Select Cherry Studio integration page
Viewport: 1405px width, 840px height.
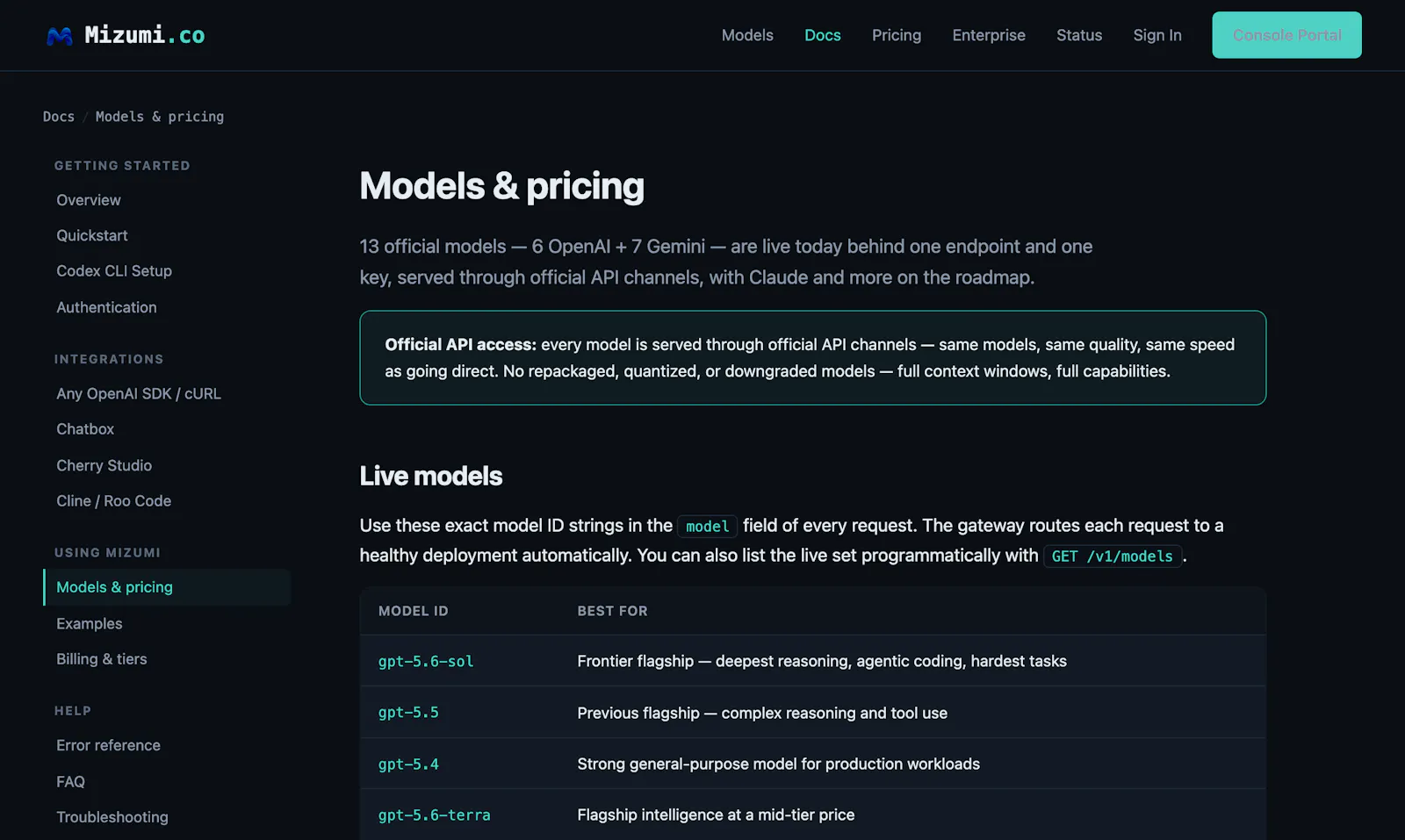[104, 465]
